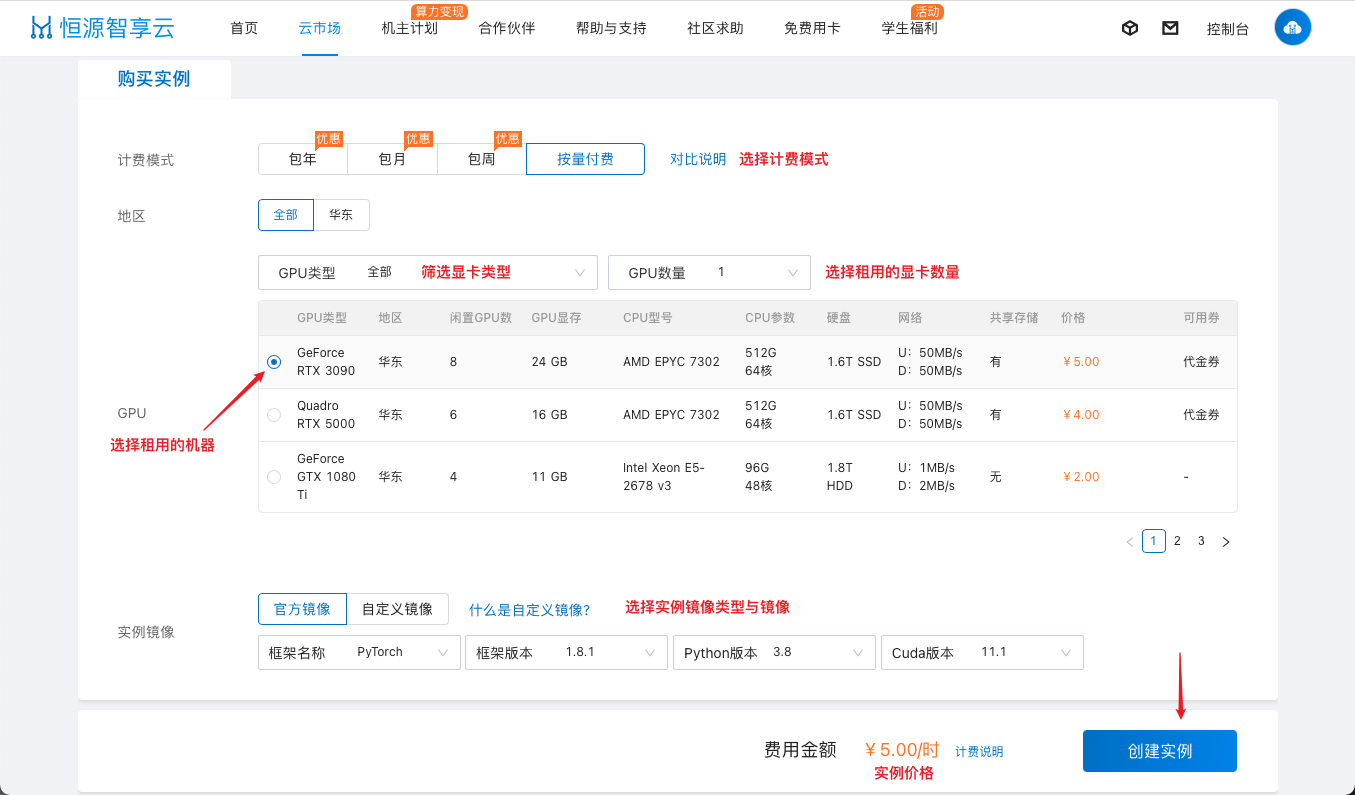Image resolution: width=1355 pixels, height=795 pixels.
Task: Open the 计费说明 link
Action: coord(979,751)
